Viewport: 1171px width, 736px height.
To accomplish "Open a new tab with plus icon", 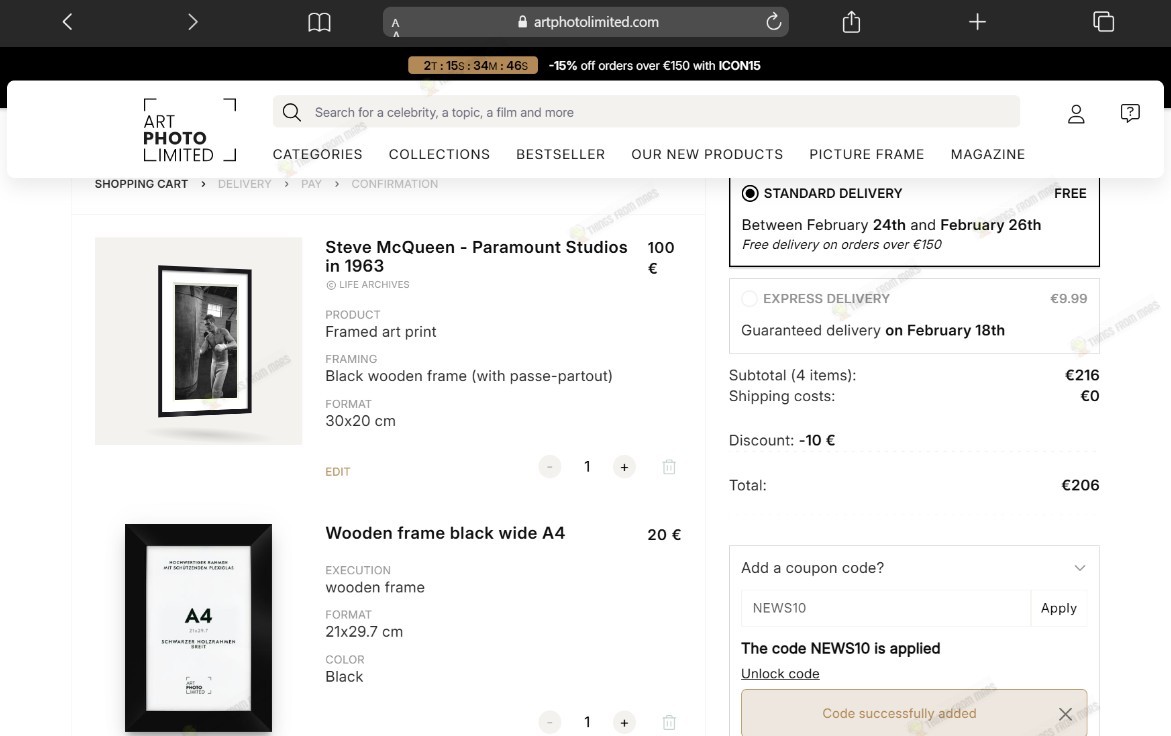I will (x=977, y=22).
